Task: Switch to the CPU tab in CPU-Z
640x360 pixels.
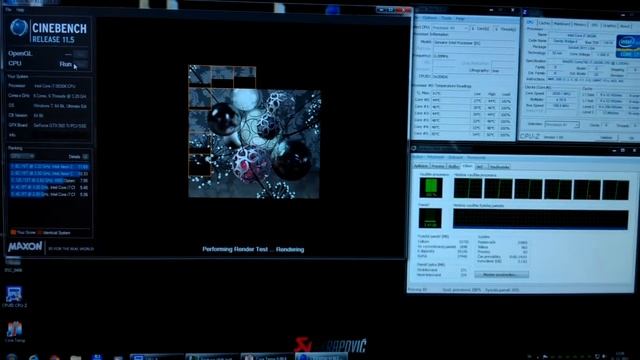Action: [530, 22]
